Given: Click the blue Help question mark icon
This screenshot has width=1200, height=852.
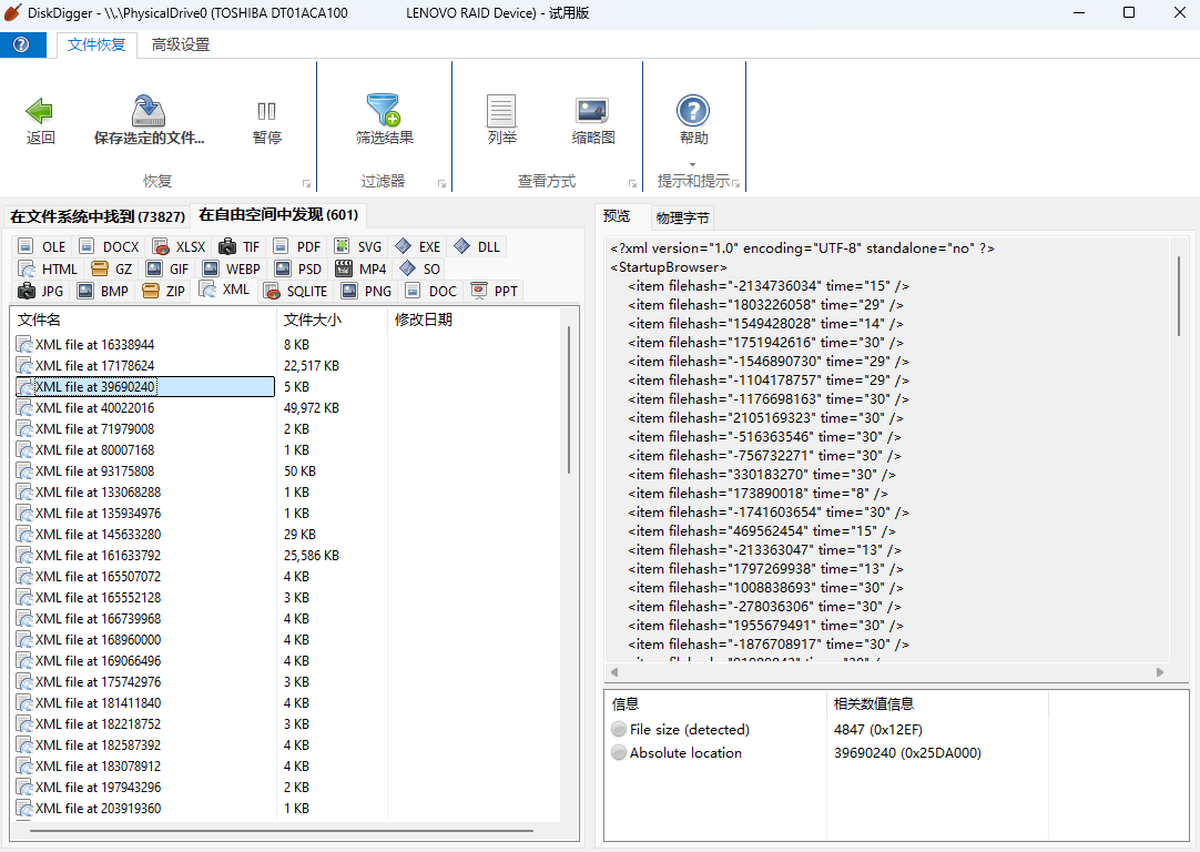Looking at the screenshot, I should pos(693,111).
